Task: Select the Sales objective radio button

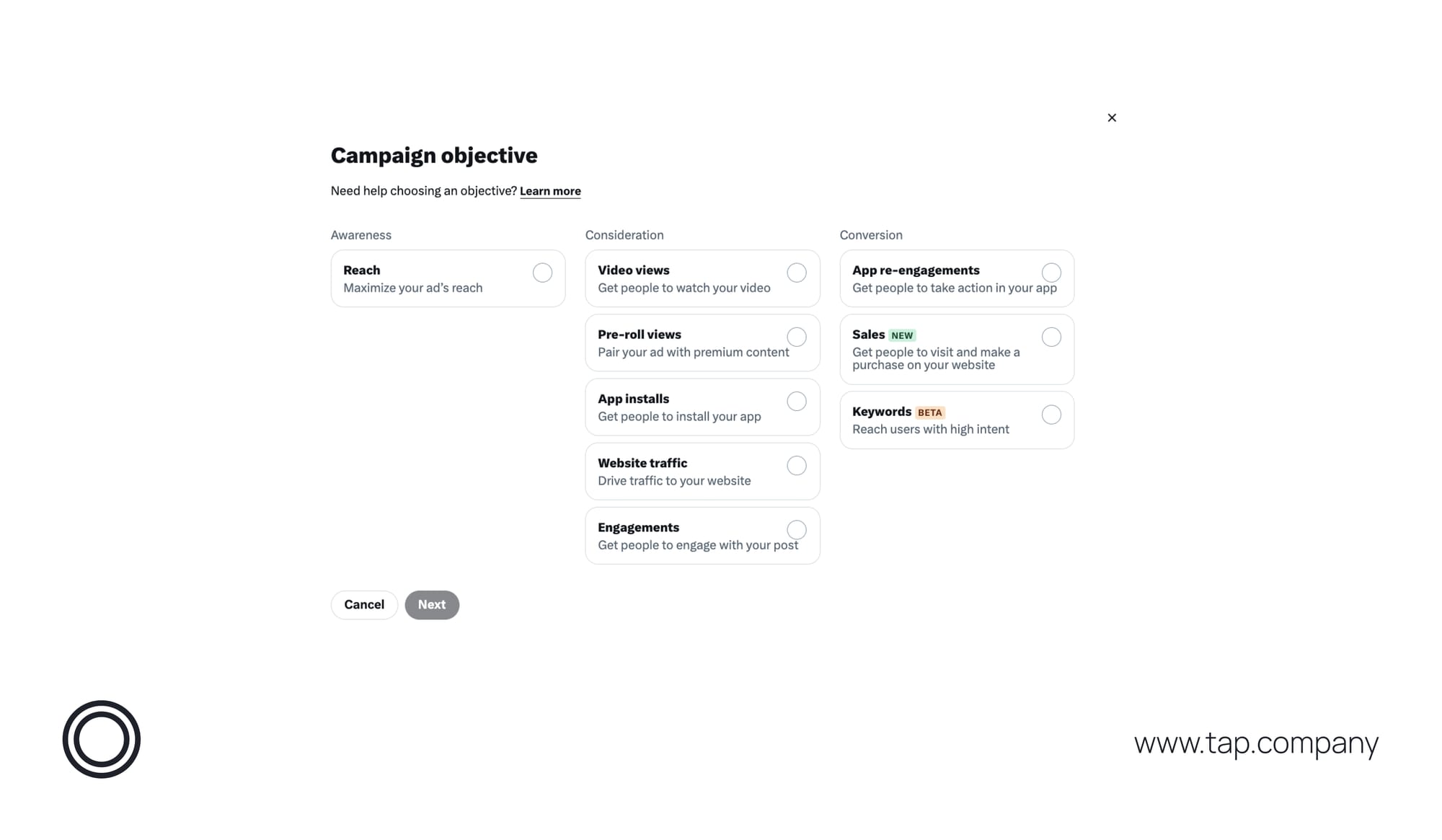Action: (1051, 337)
